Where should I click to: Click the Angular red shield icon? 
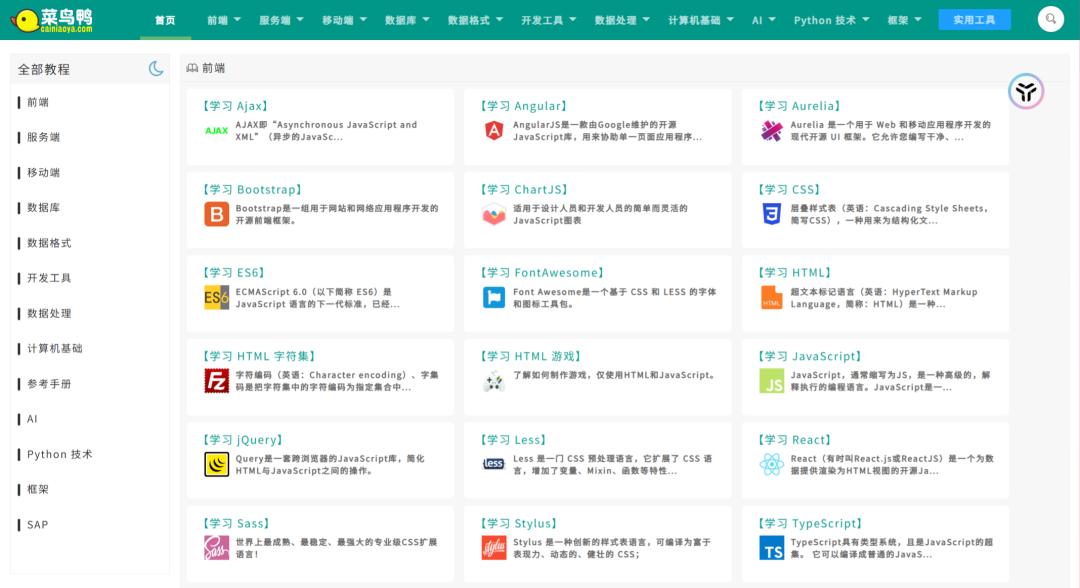click(494, 130)
